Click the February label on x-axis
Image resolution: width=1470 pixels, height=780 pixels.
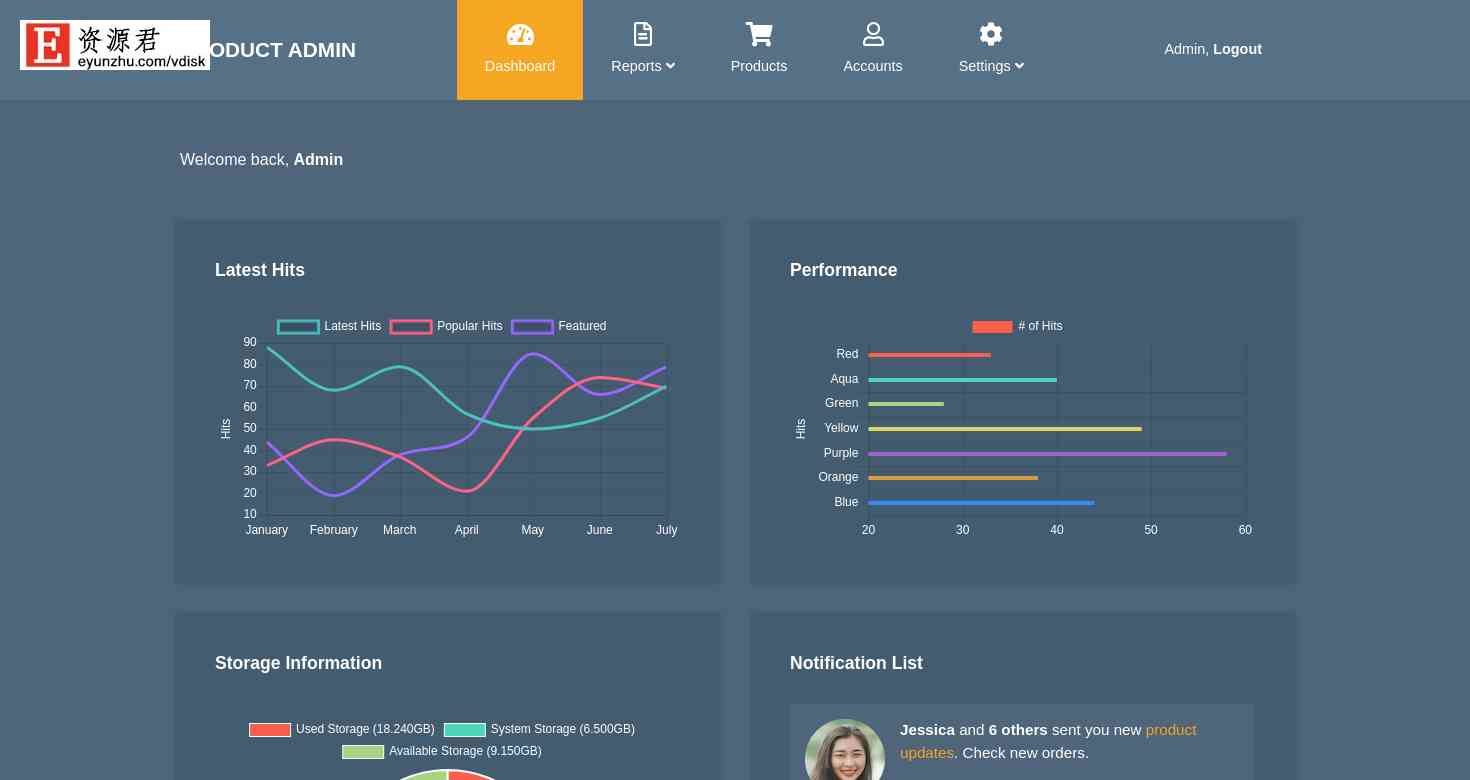pos(334,530)
